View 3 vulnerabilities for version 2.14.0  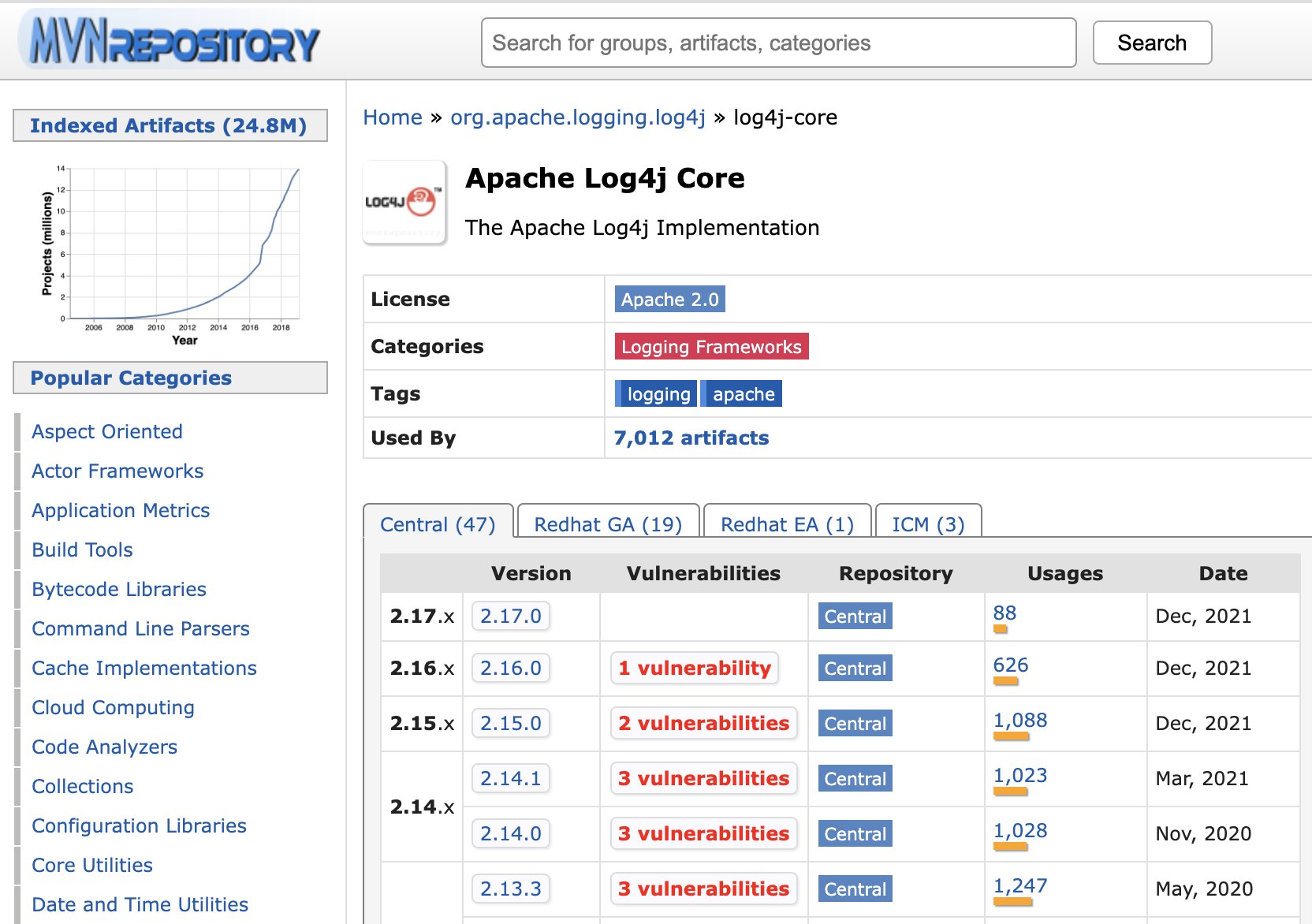pos(703,834)
